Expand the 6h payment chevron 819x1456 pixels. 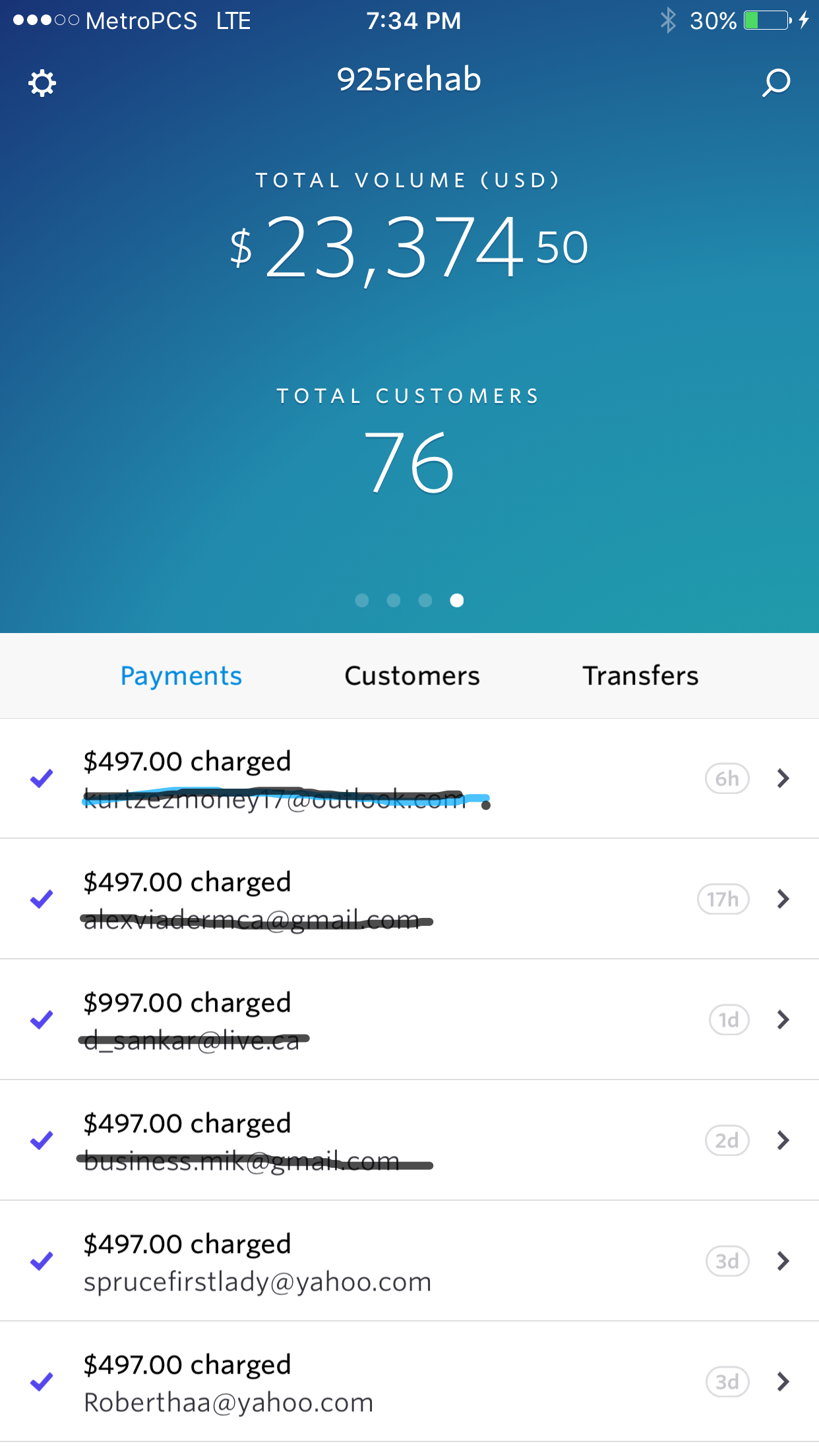pos(783,779)
